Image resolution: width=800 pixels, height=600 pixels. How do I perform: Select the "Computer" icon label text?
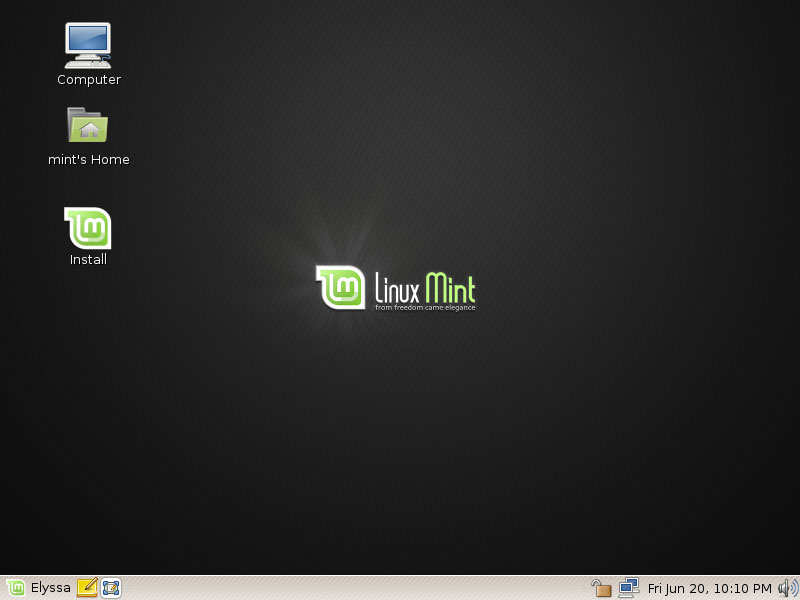tap(89, 80)
